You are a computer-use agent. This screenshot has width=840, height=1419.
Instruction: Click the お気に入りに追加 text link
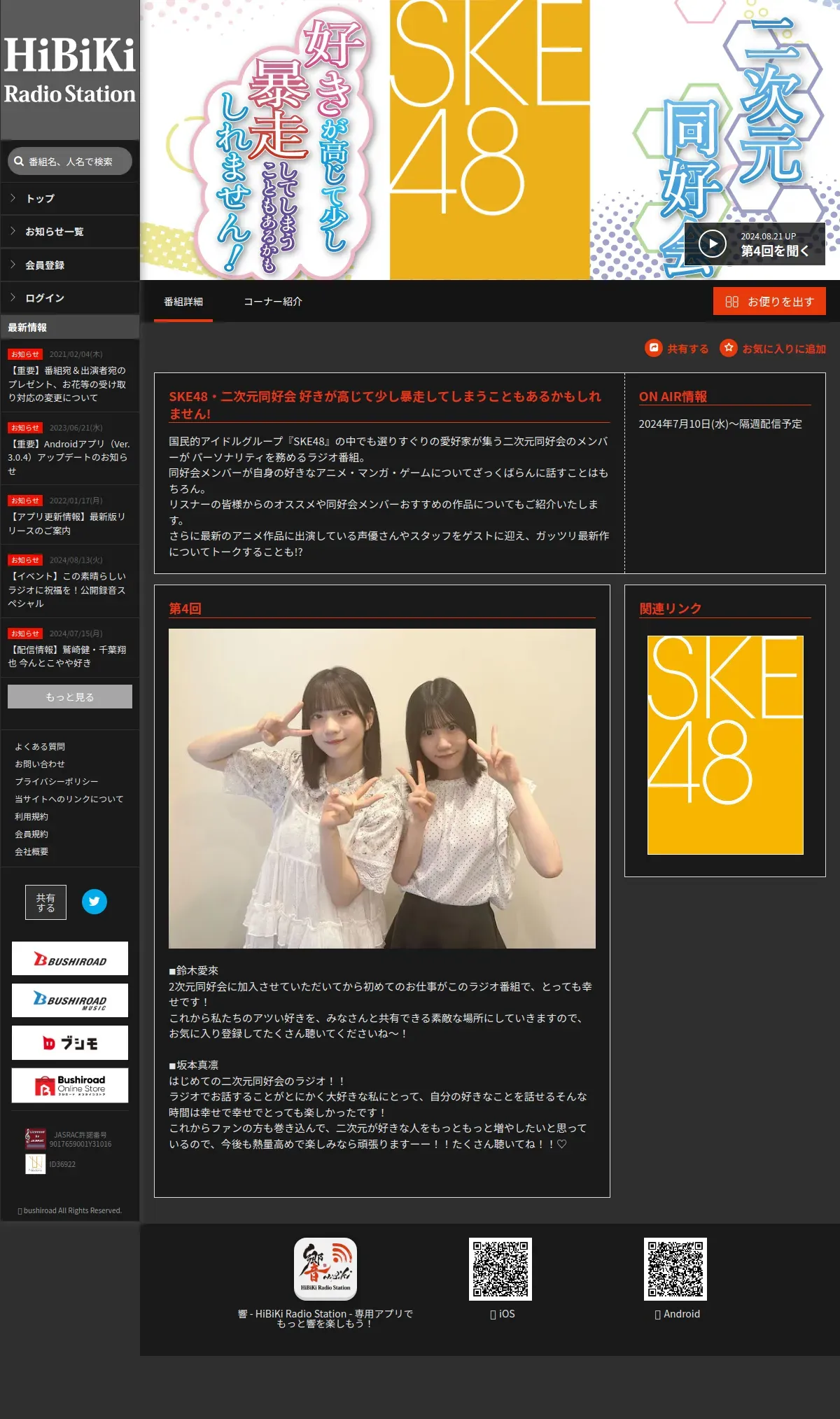784,349
